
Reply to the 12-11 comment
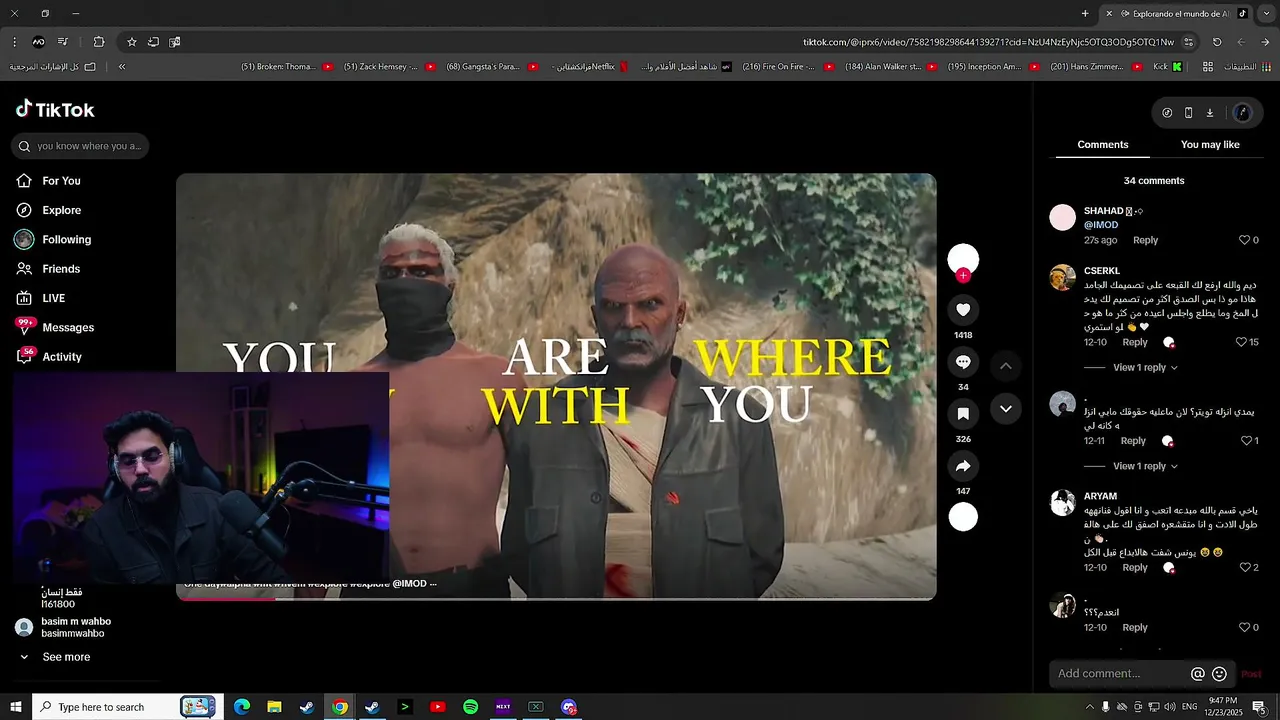(x=1133, y=441)
